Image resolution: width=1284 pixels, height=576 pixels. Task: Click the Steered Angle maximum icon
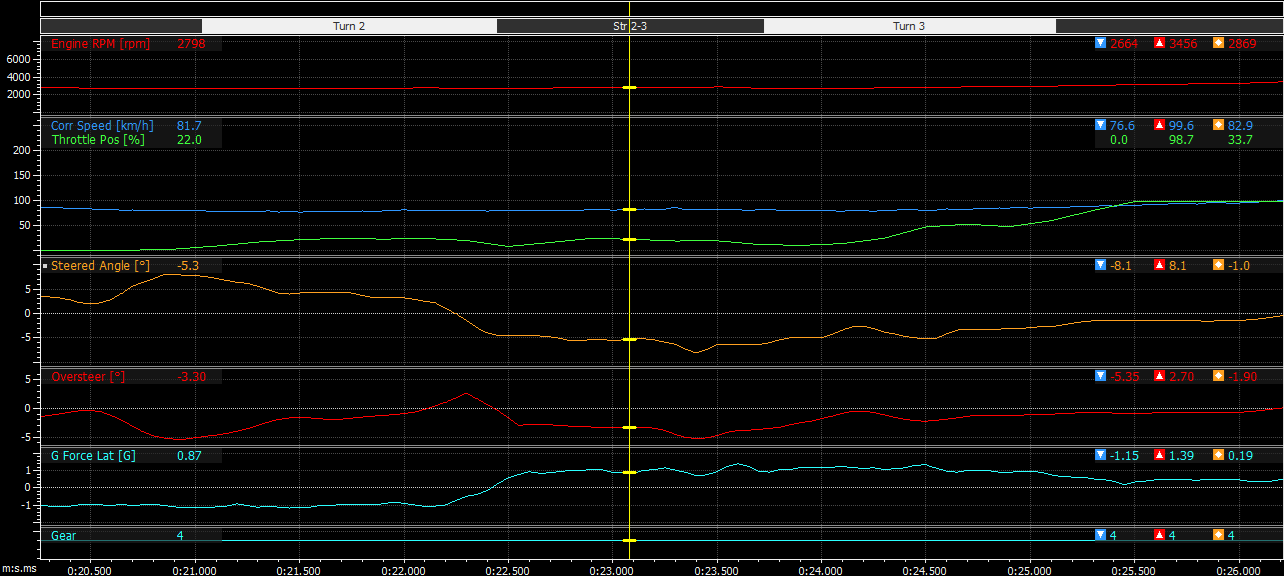[1160, 265]
